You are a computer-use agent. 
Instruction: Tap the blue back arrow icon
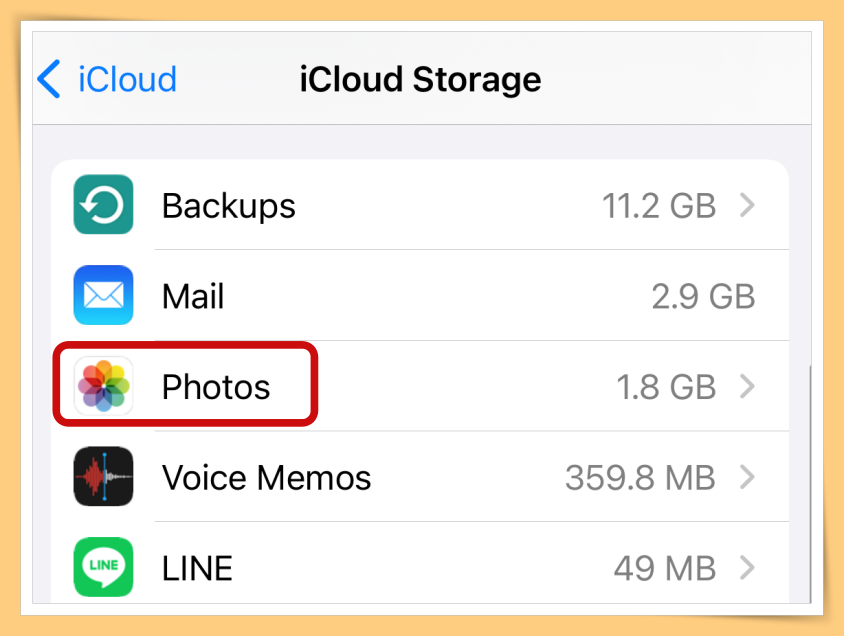click(x=49, y=79)
